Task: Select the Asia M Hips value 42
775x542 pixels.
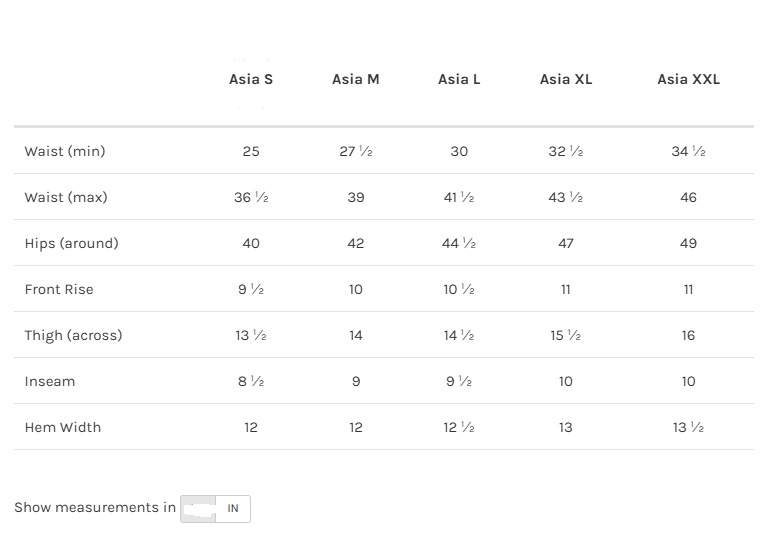Action: [x=356, y=243]
